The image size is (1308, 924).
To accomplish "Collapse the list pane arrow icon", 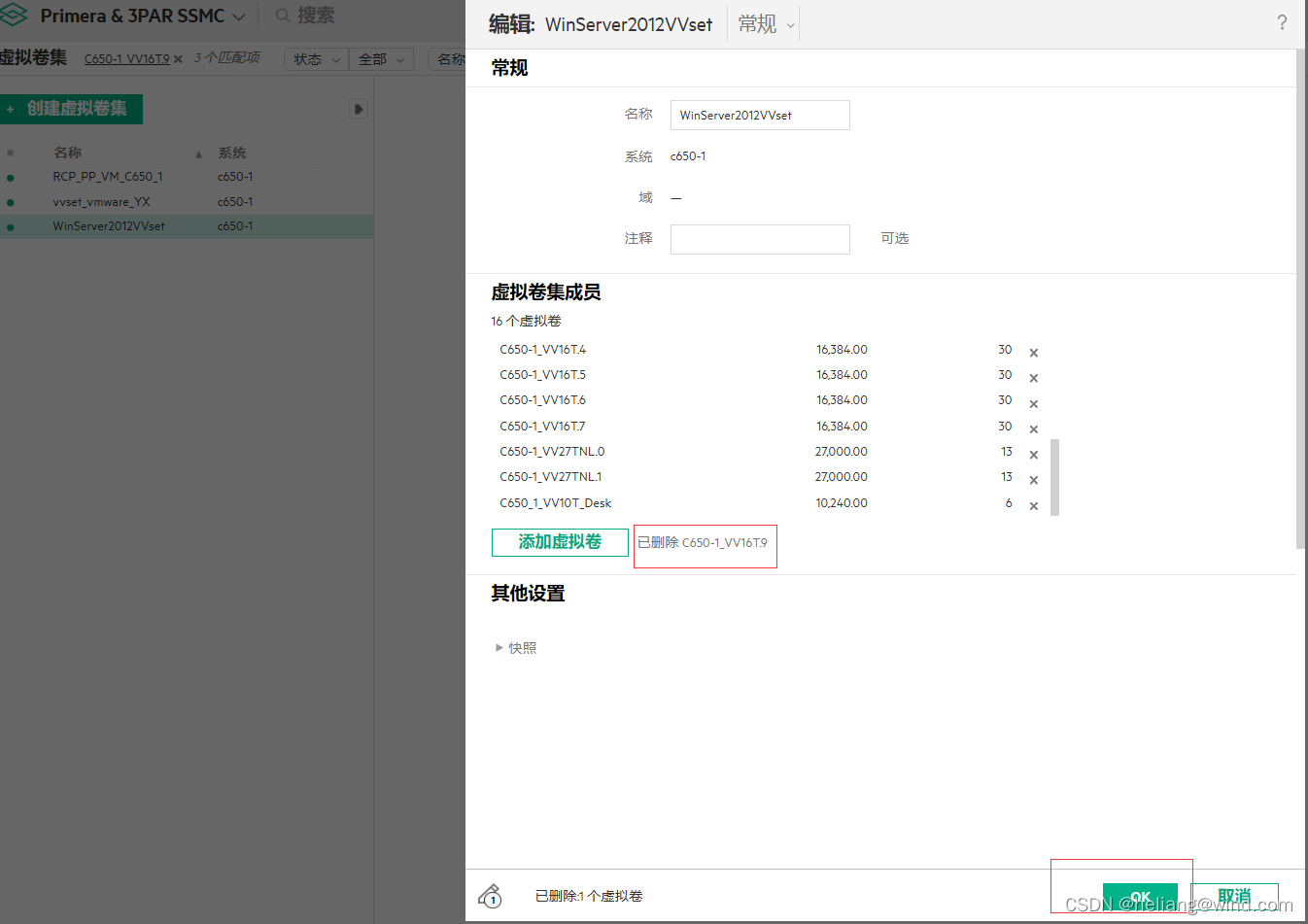I will [359, 109].
